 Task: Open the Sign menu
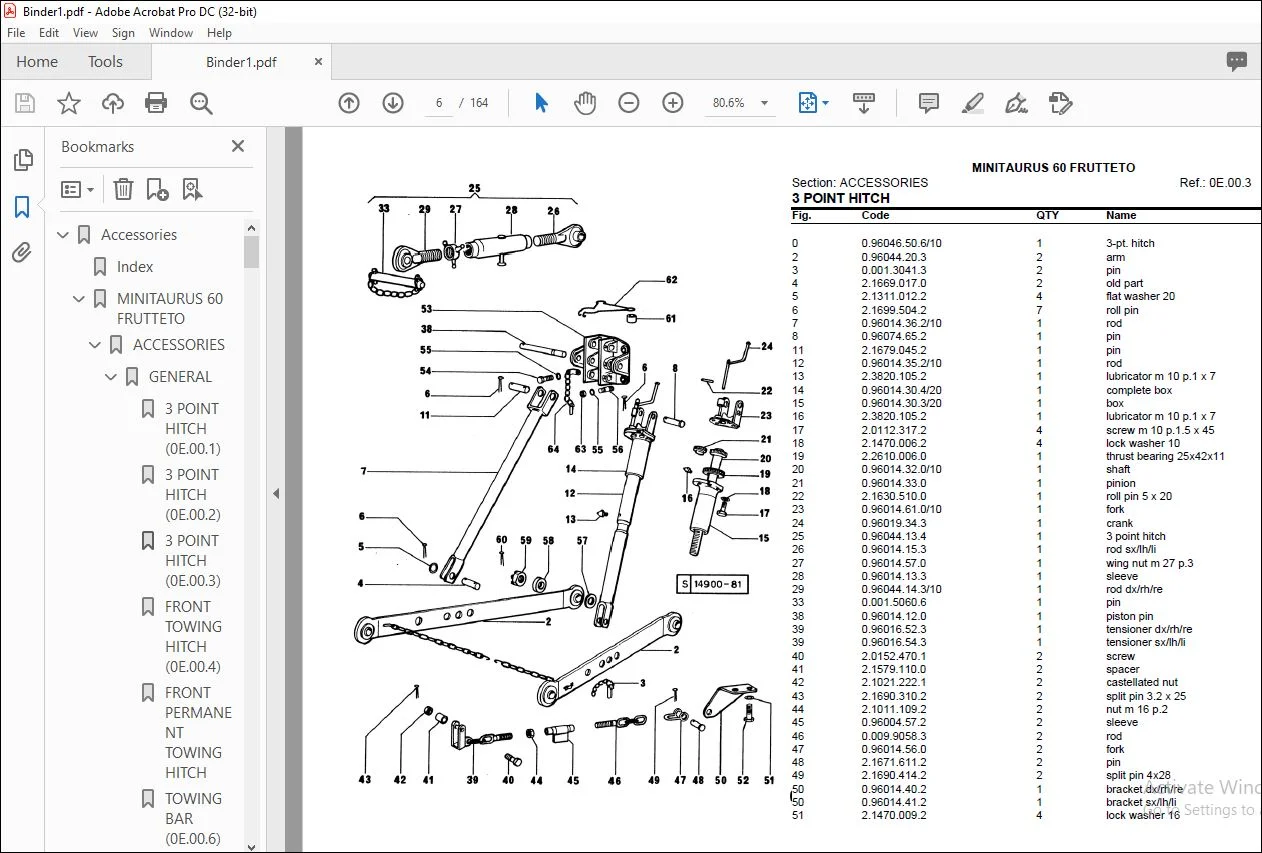pos(124,33)
